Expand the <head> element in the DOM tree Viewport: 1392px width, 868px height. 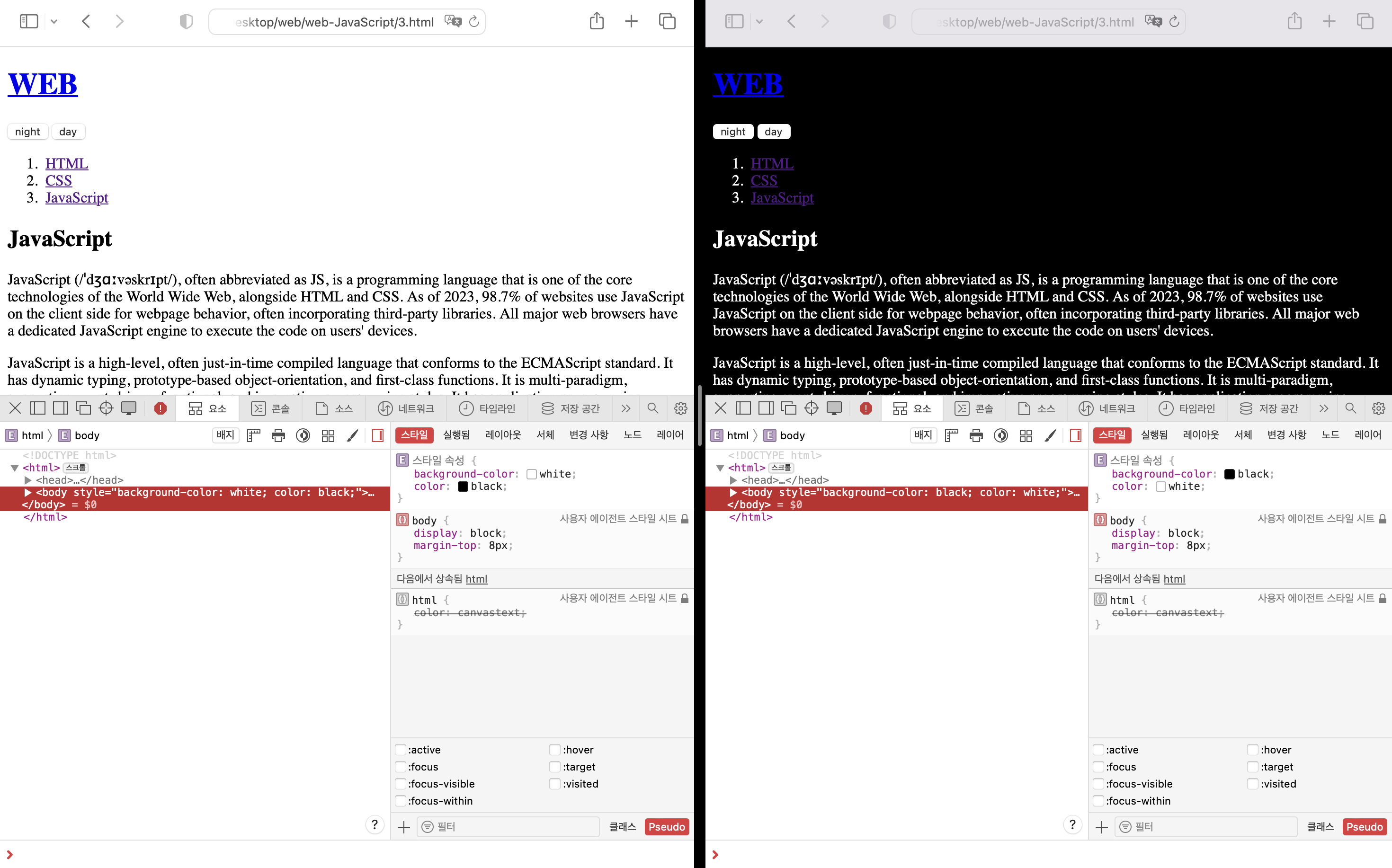pos(27,480)
